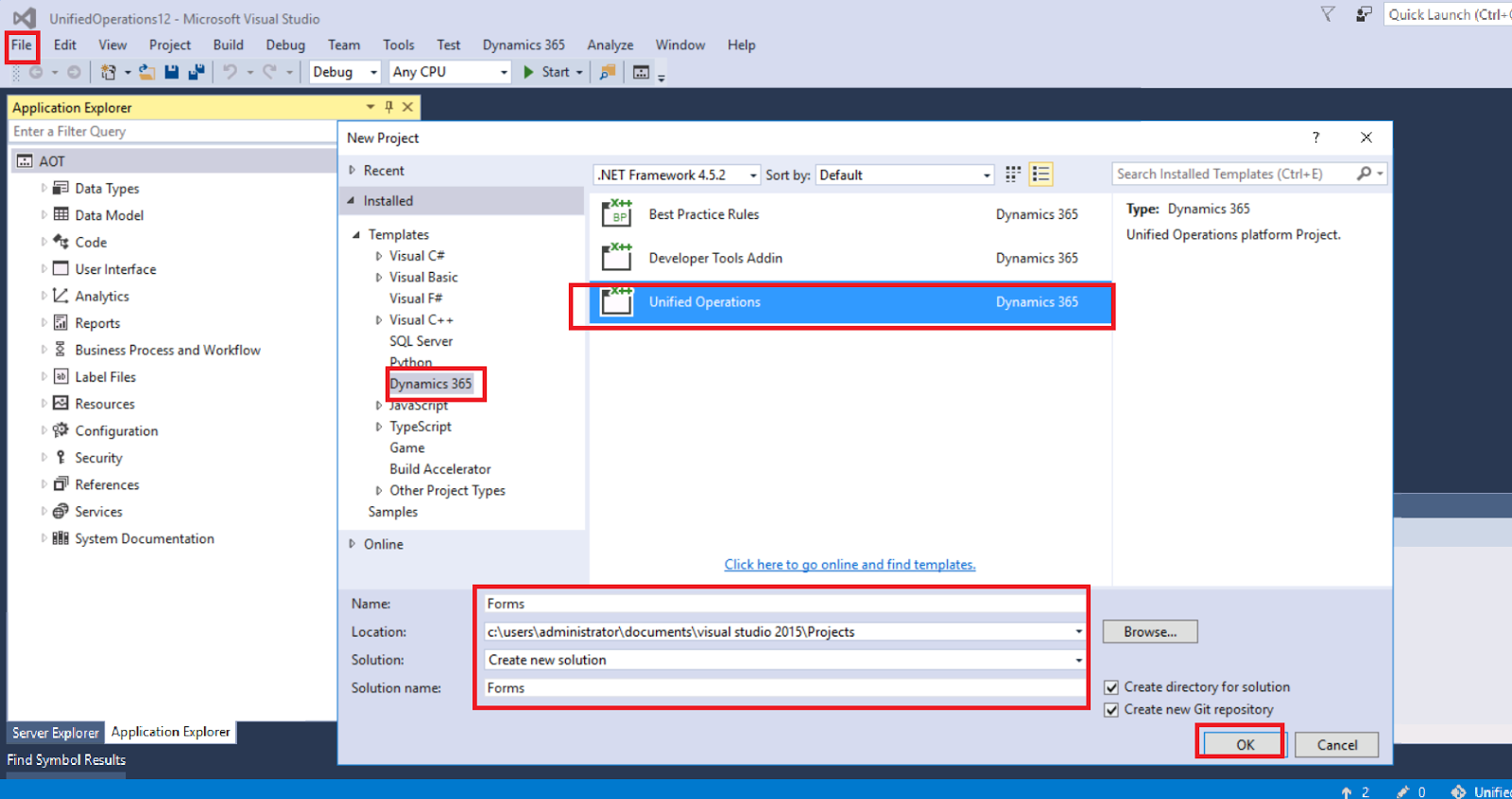Open the Dynamics 365 menu
Viewport: 1512px width, 799px height.
click(x=524, y=45)
